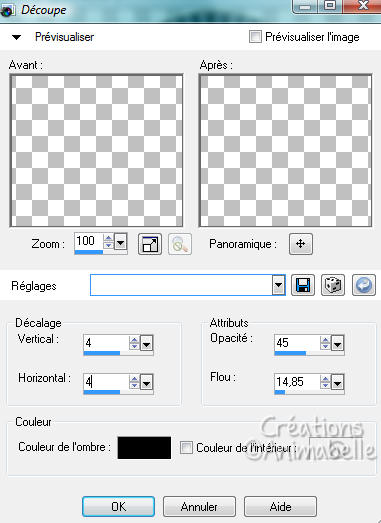Click the Zoom spinner arrows
The image size is (381, 523).
(108, 241)
